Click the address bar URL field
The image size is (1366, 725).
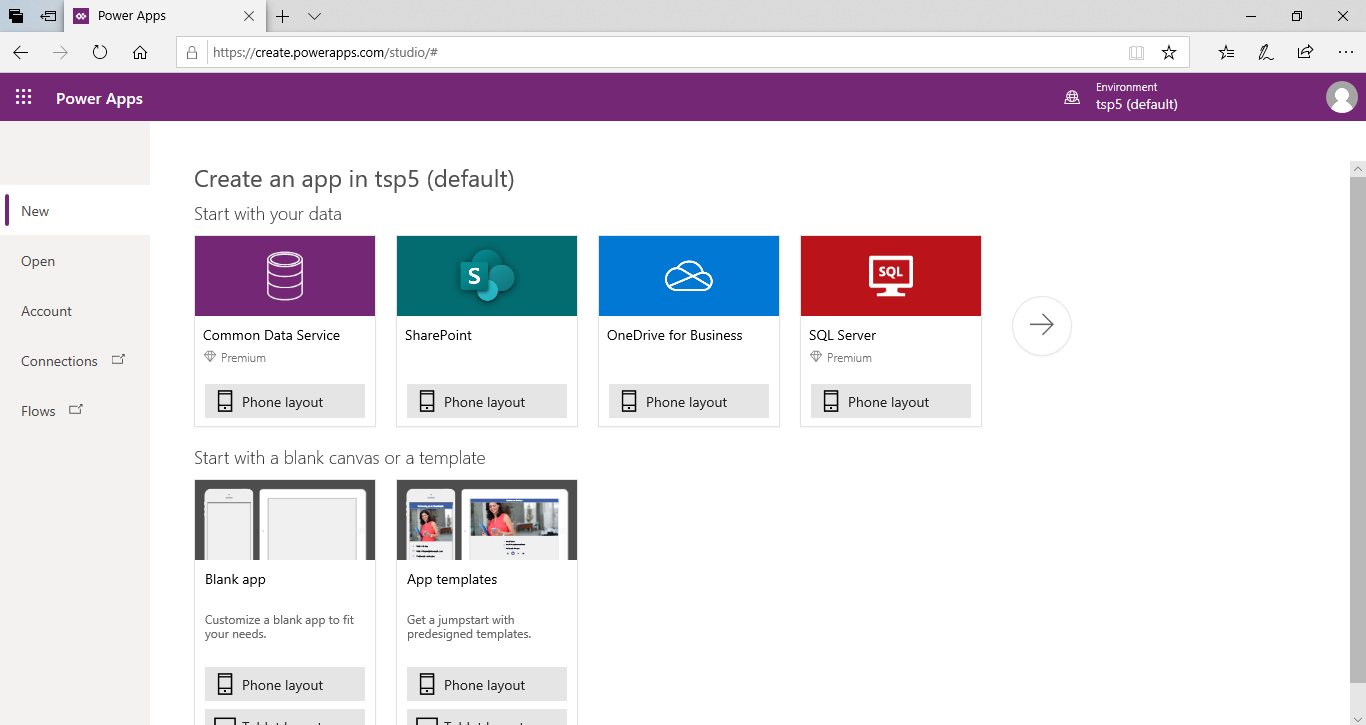(660, 52)
